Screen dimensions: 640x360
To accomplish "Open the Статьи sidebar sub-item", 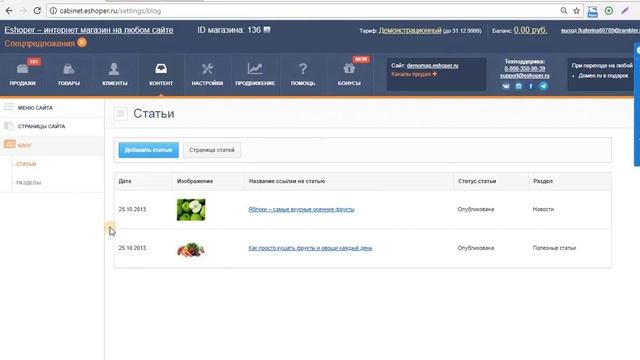I will [26, 164].
